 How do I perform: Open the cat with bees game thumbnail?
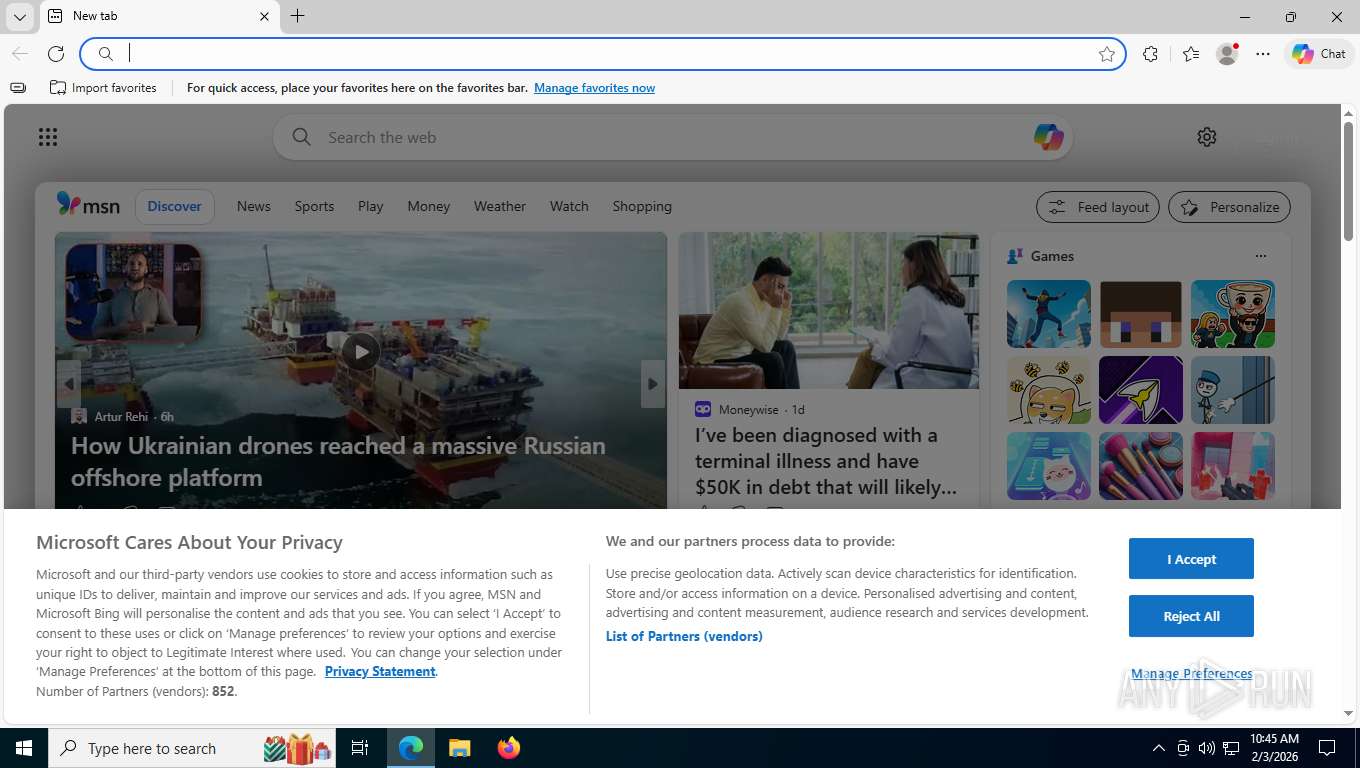click(1049, 390)
